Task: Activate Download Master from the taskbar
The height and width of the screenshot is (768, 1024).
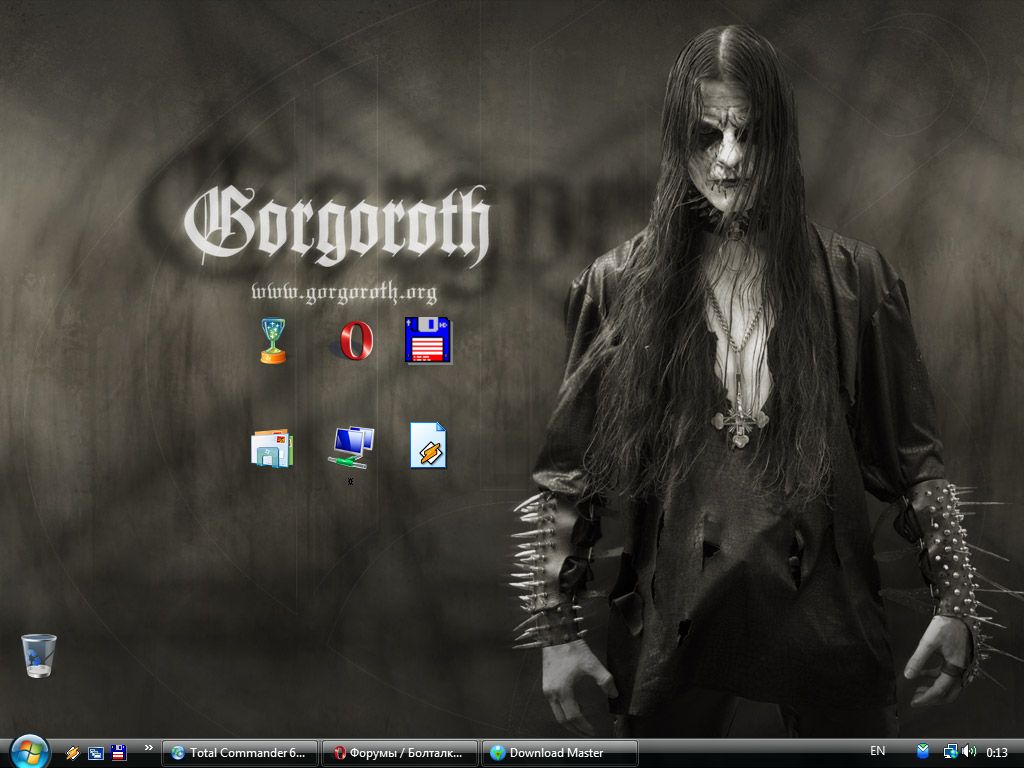Action: [x=559, y=753]
